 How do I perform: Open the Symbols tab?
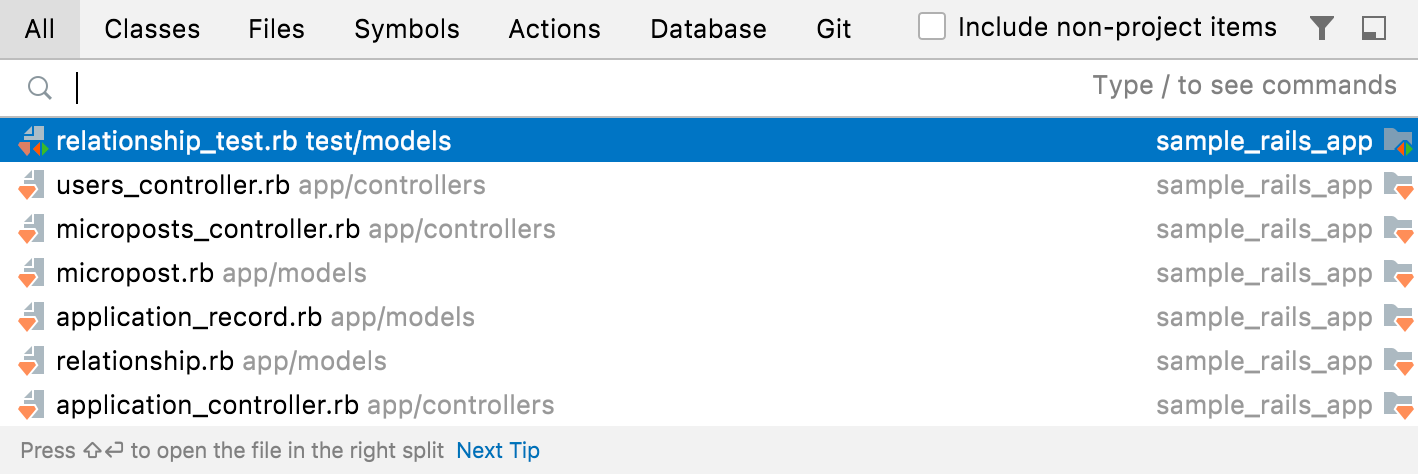pos(407,29)
